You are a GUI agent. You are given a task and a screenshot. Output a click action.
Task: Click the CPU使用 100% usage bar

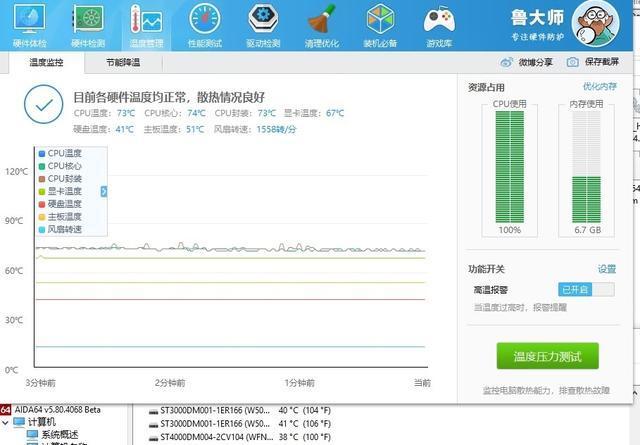(x=509, y=167)
